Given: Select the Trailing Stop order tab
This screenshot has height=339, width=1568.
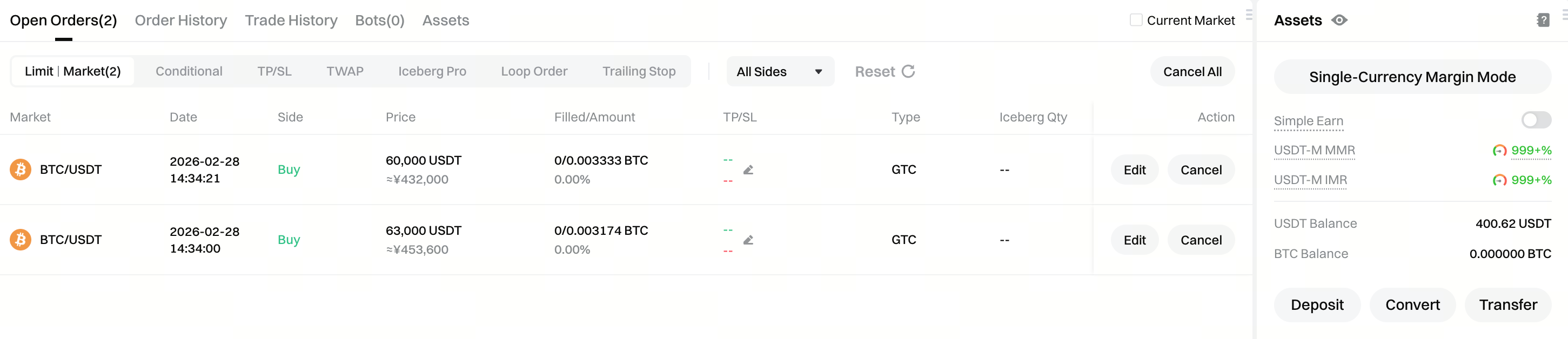Looking at the screenshot, I should point(639,71).
